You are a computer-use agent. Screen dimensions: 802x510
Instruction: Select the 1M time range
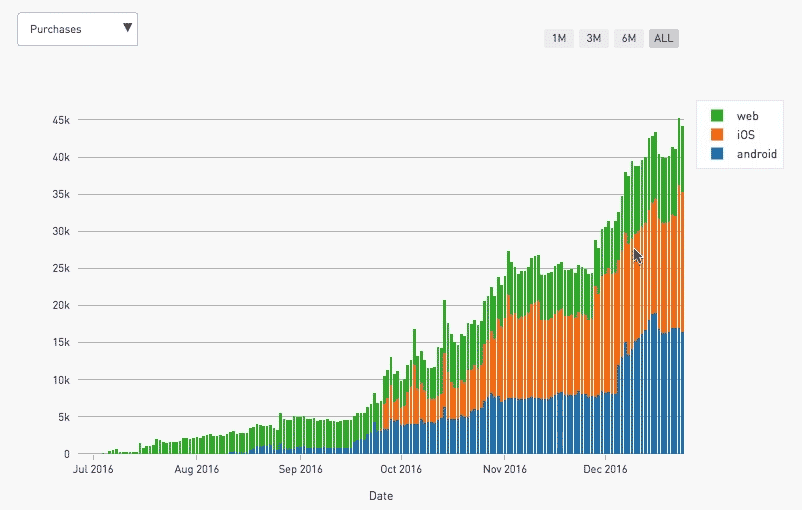click(559, 38)
